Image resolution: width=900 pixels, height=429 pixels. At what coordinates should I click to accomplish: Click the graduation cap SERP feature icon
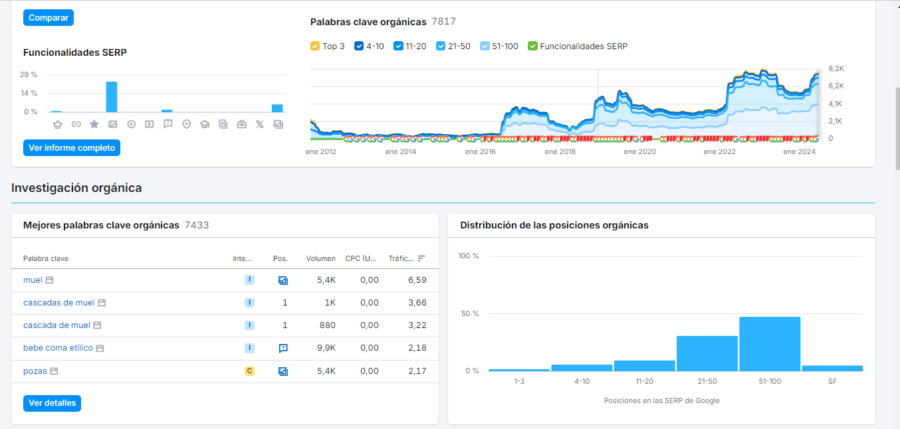(204, 124)
